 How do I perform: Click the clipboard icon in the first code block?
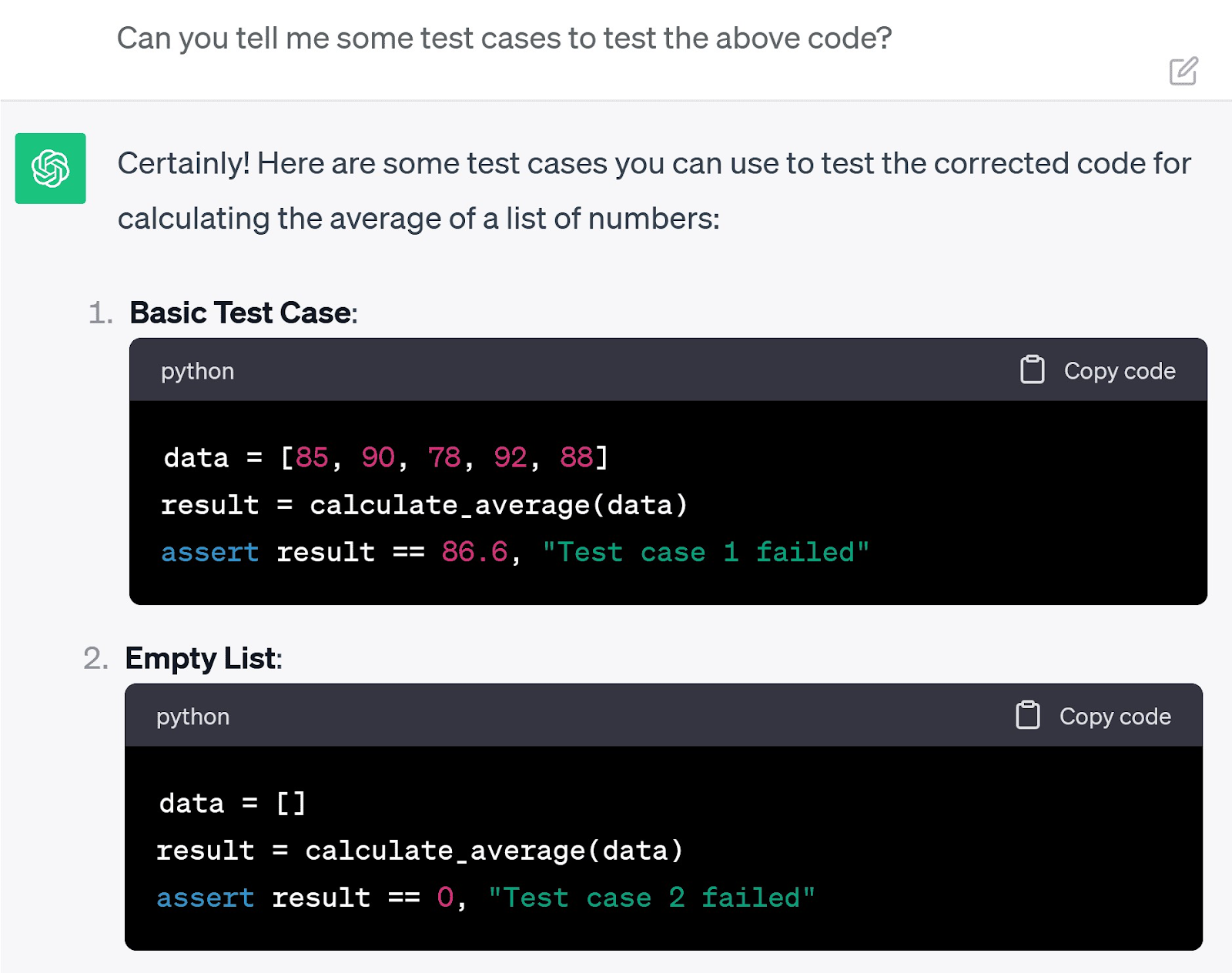click(x=1032, y=369)
